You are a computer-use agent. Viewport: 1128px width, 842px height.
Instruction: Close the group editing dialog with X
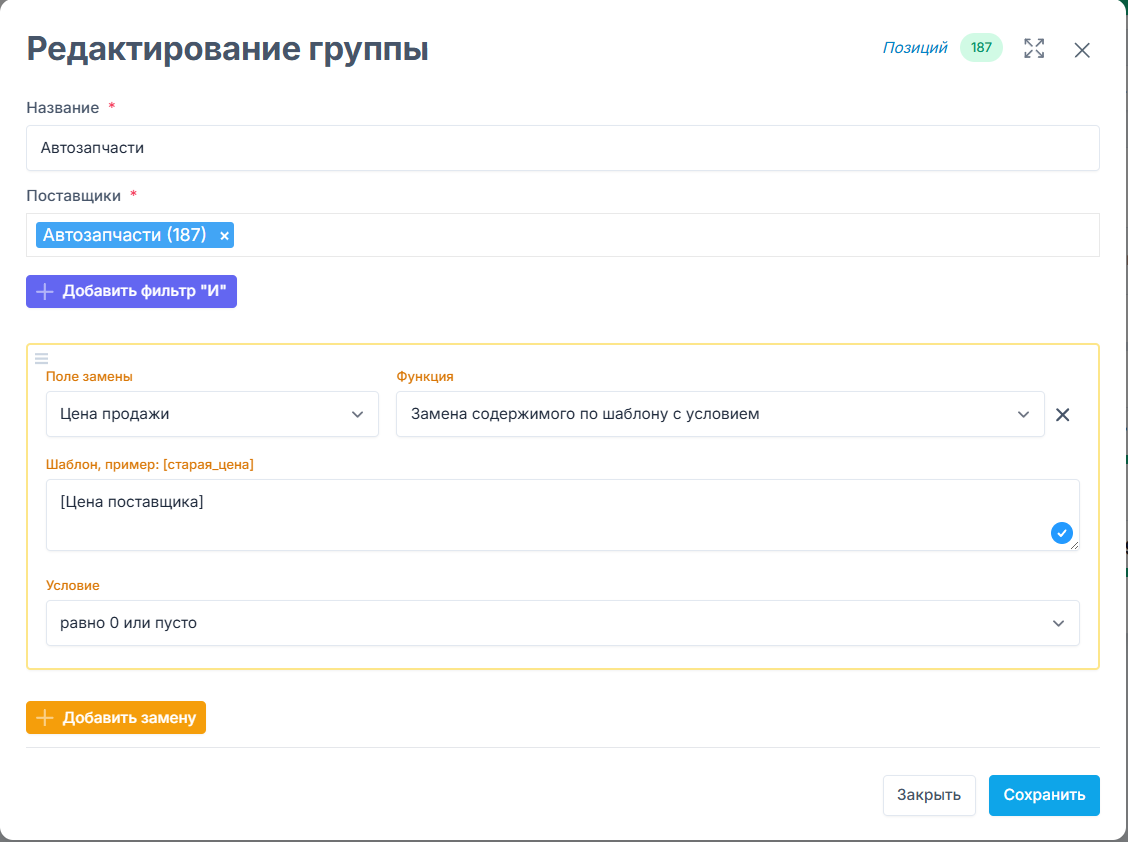(x=1082, y=50)
